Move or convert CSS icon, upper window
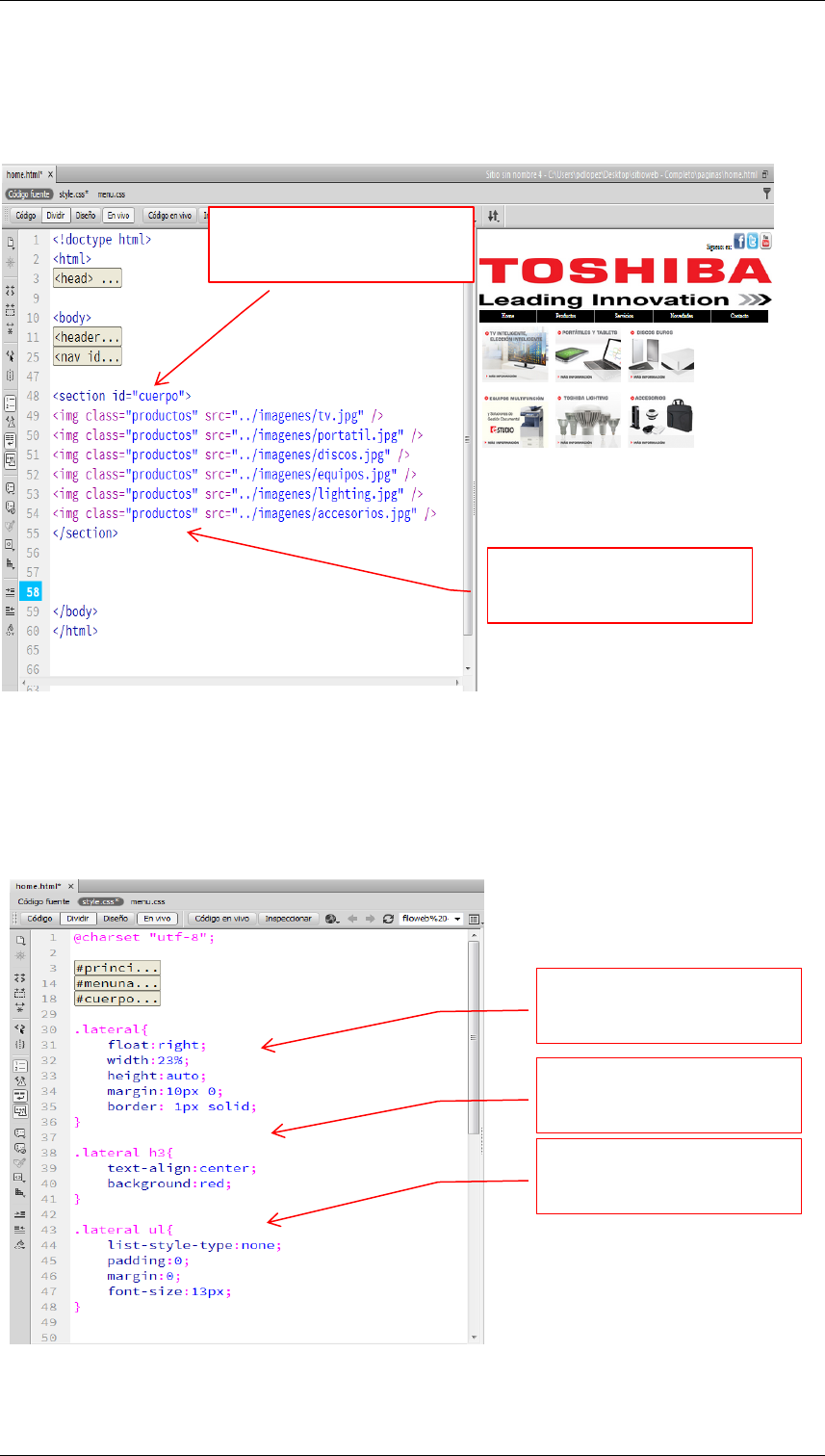The width and height of the screenshot is (825, 1456). (x=11, y=563)
